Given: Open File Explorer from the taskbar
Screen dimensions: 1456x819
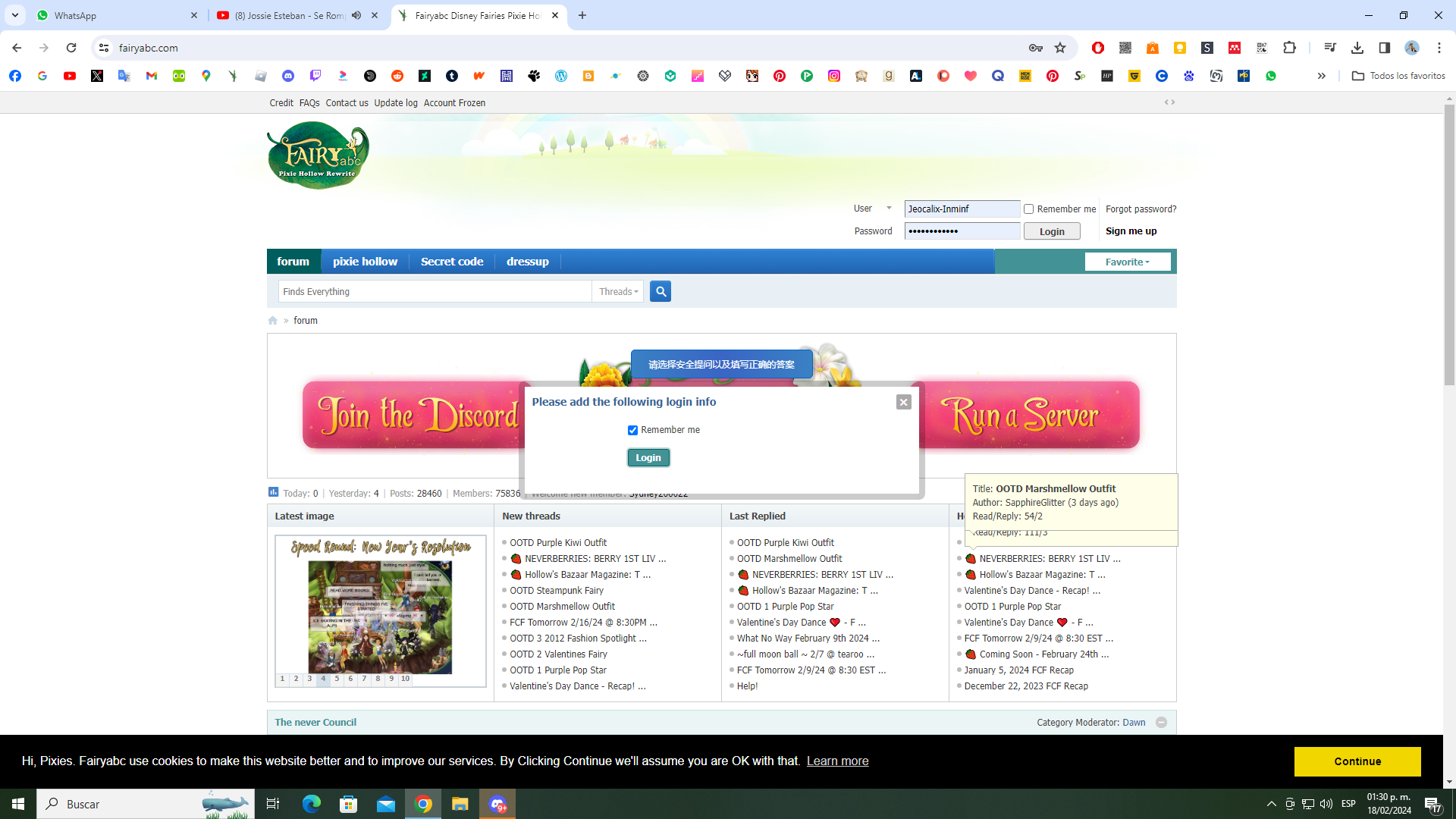Looking at the screenshot, I should [460, 804].
